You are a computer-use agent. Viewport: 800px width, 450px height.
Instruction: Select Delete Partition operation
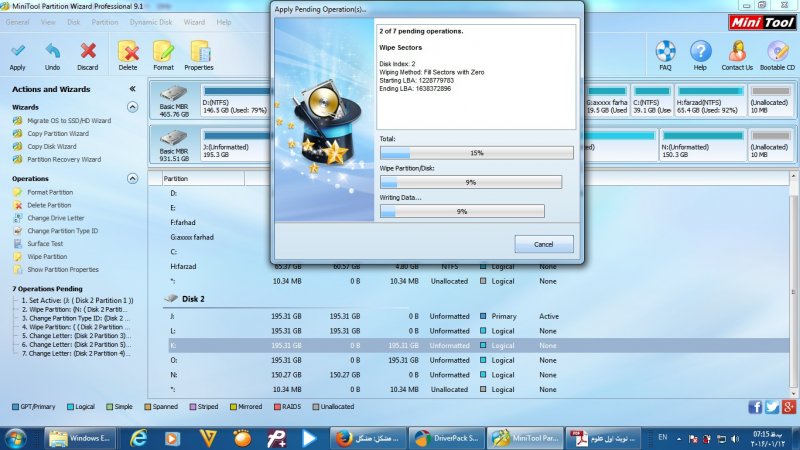pos(49,205)
